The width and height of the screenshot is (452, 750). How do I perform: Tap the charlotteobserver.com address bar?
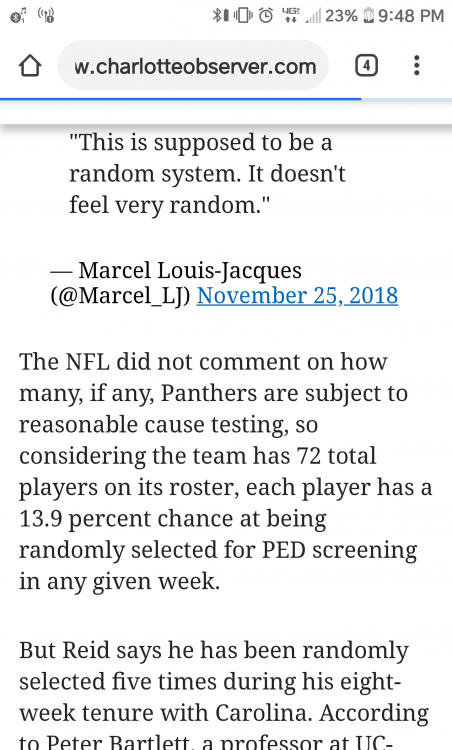click(193, 66)
